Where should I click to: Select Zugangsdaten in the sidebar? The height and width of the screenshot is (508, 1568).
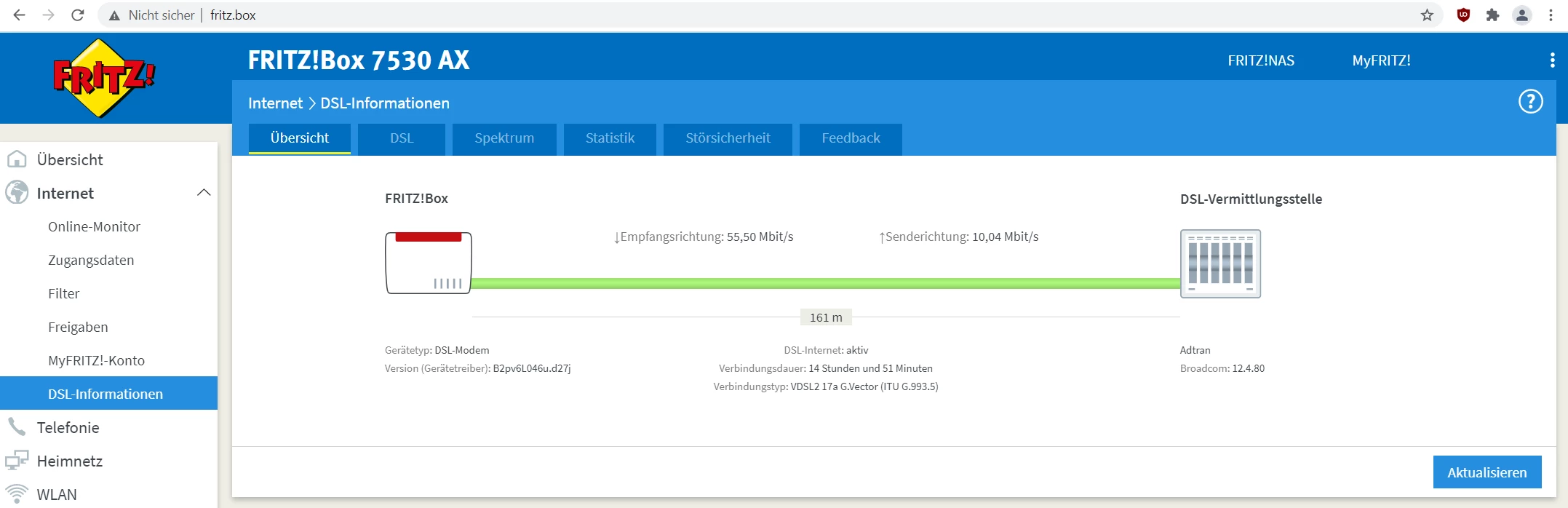tap(109, 260)
